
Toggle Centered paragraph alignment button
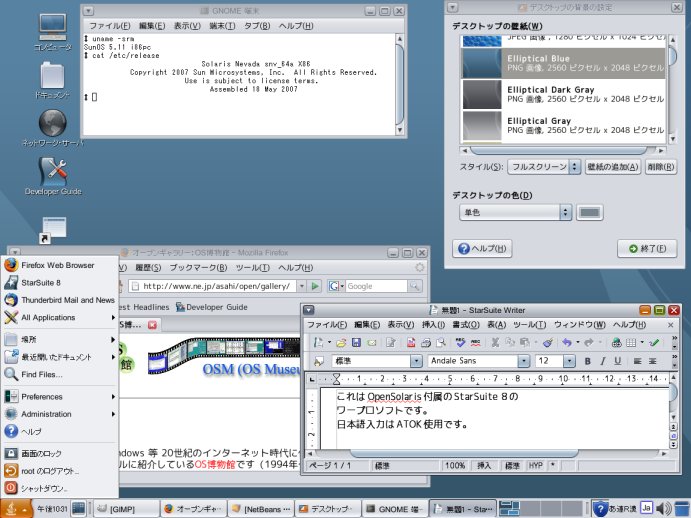653,361
